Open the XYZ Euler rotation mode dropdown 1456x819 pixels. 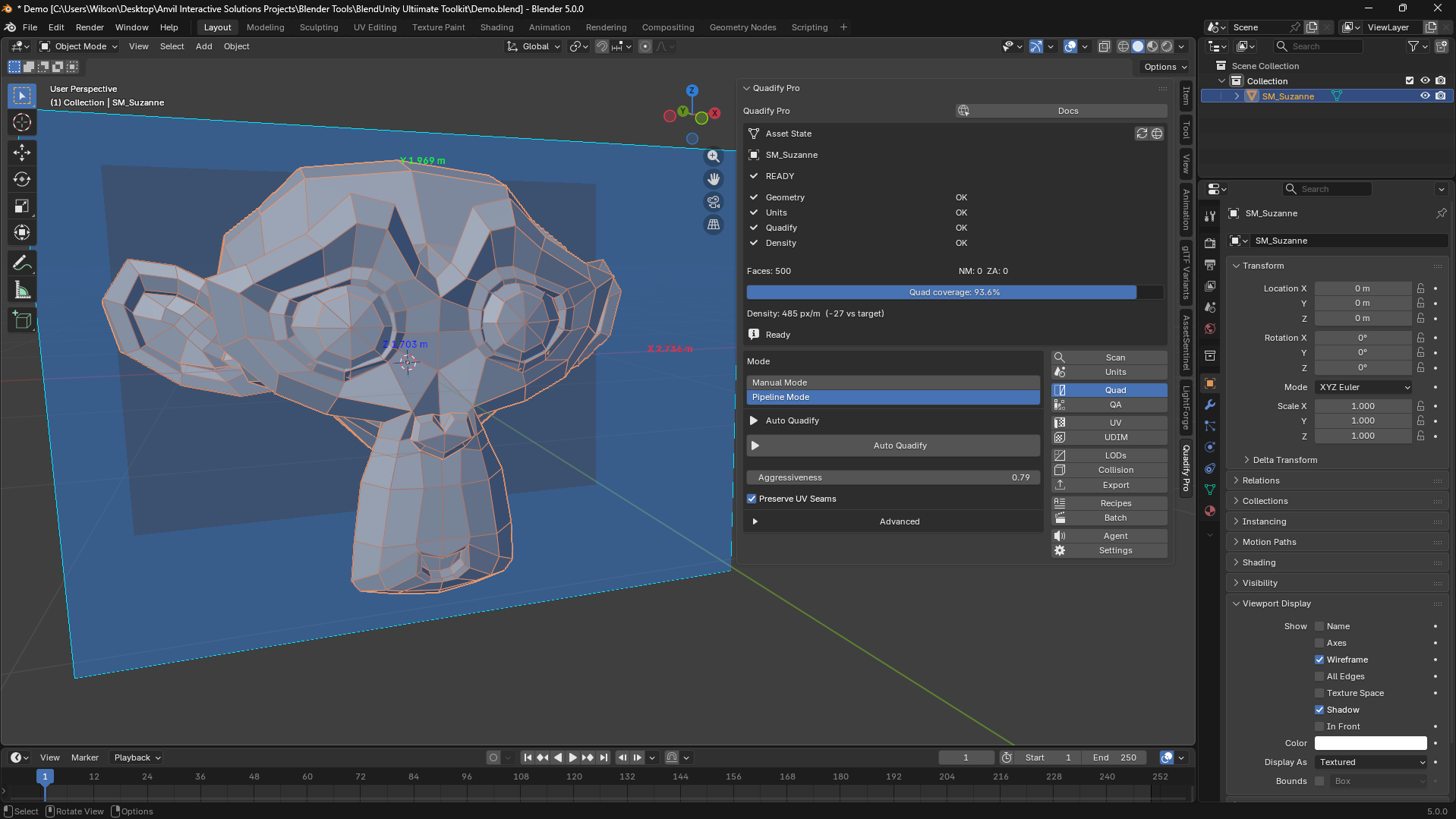[1363, 387]
